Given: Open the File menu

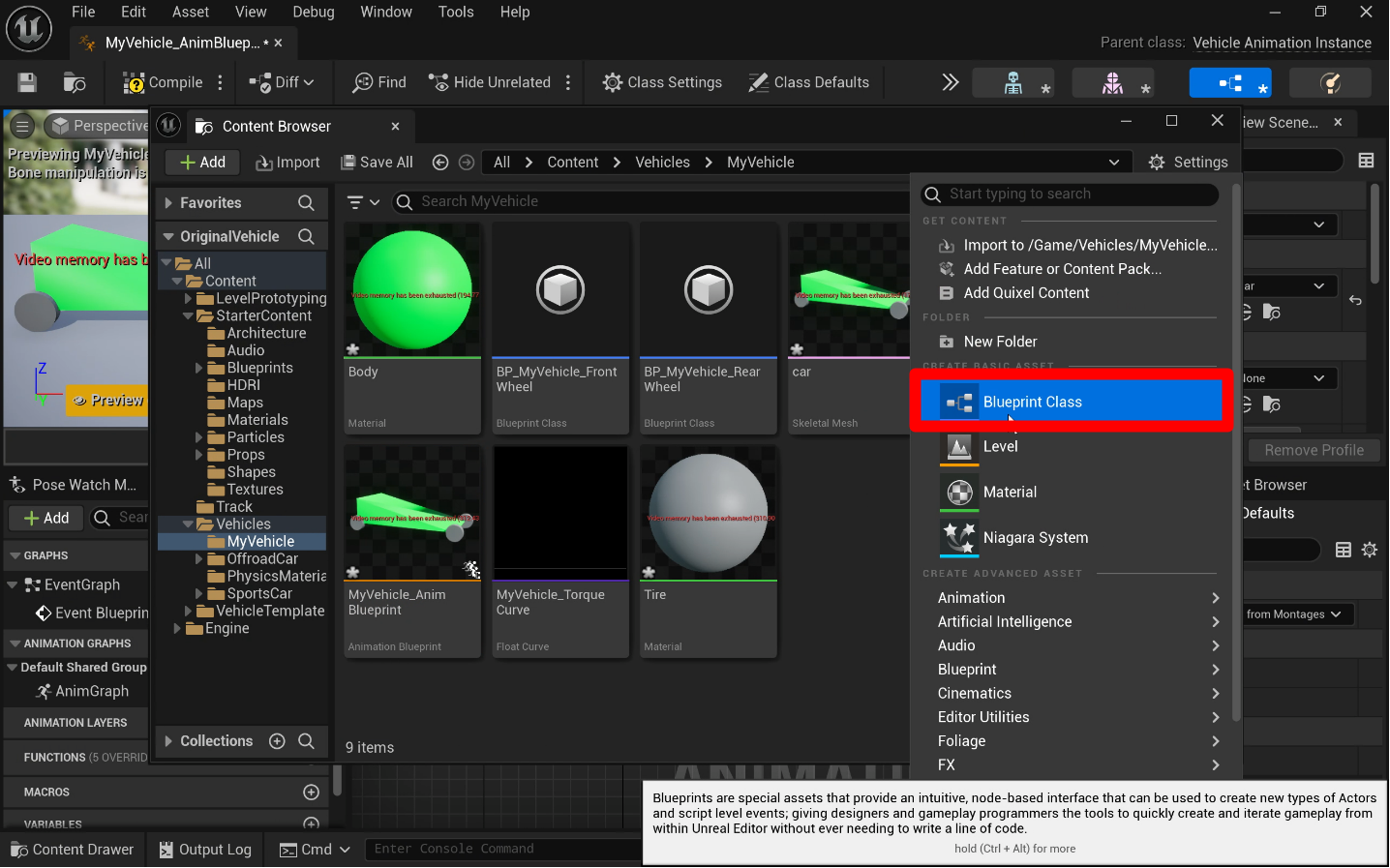Looking at the screenshot, I should 83,12.
